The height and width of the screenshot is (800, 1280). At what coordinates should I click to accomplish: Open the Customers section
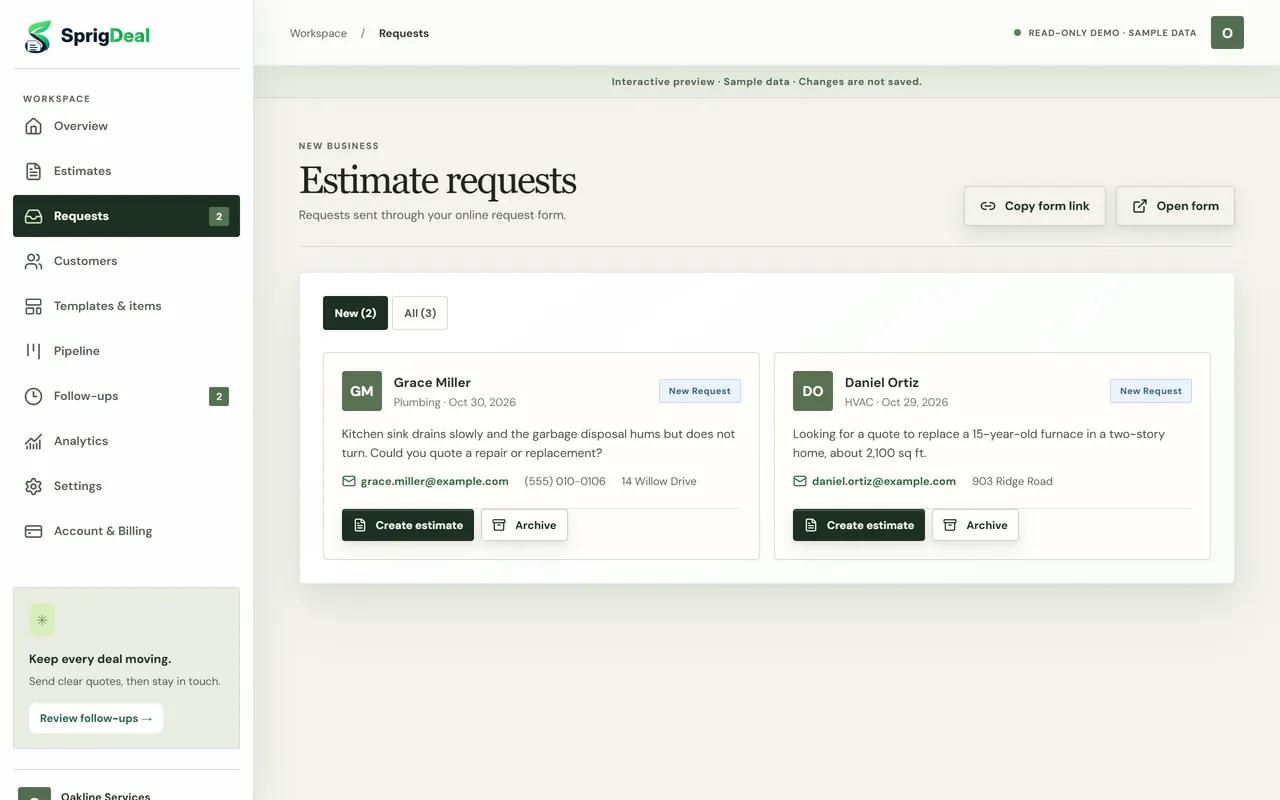coord(126,261)
